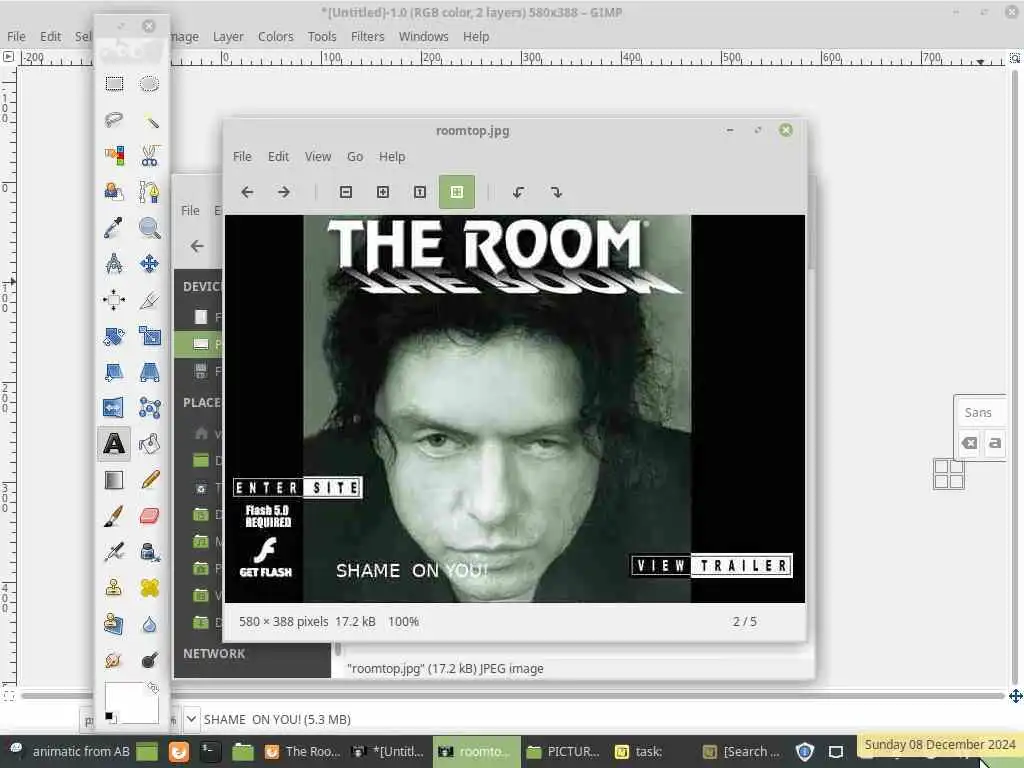This screenshot has height=768, width=1024.
Task: Select the Smudge tool
Action: tap(114, 660)
